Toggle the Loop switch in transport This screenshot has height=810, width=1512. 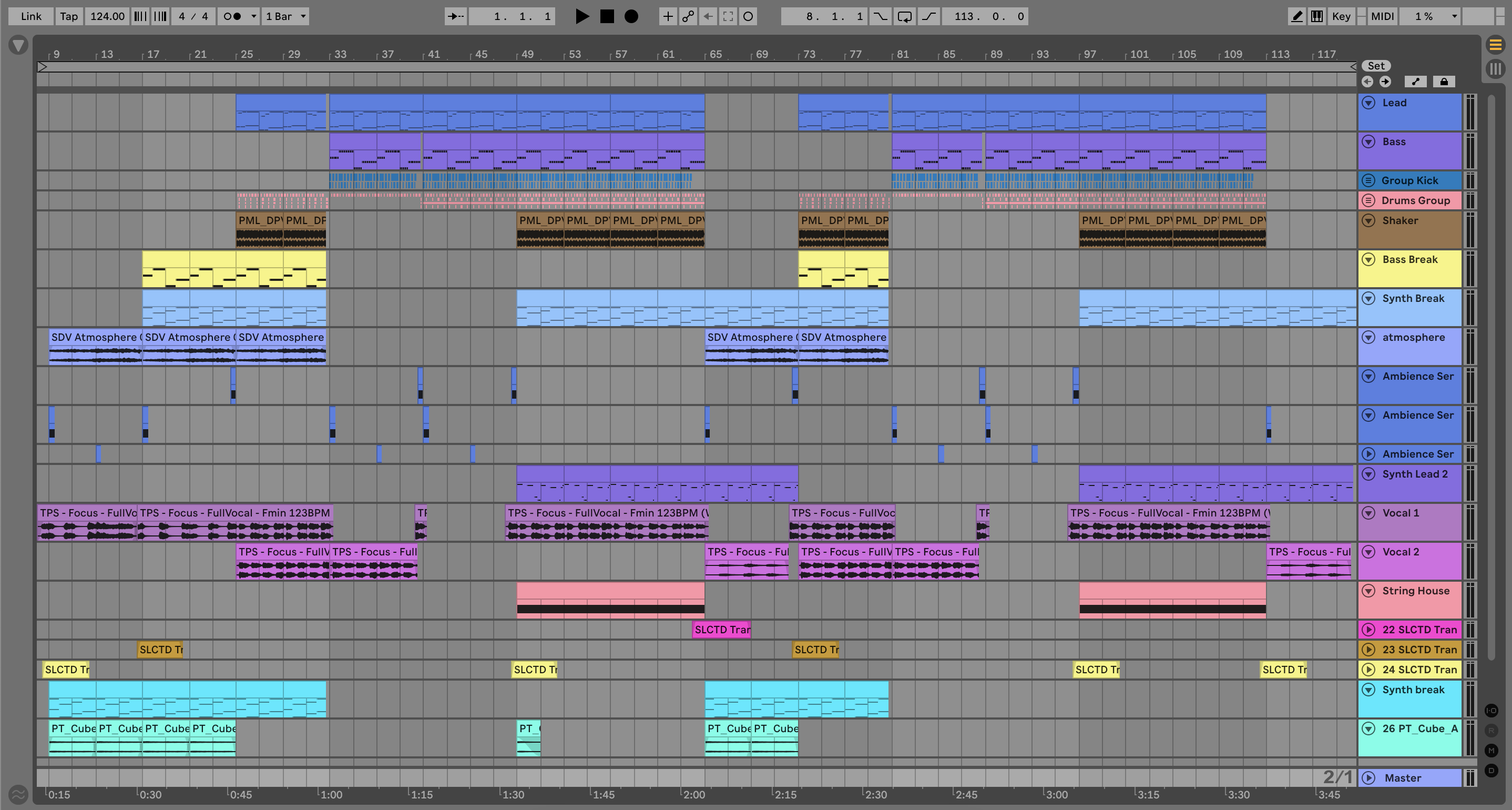click(x=904, y=16)
